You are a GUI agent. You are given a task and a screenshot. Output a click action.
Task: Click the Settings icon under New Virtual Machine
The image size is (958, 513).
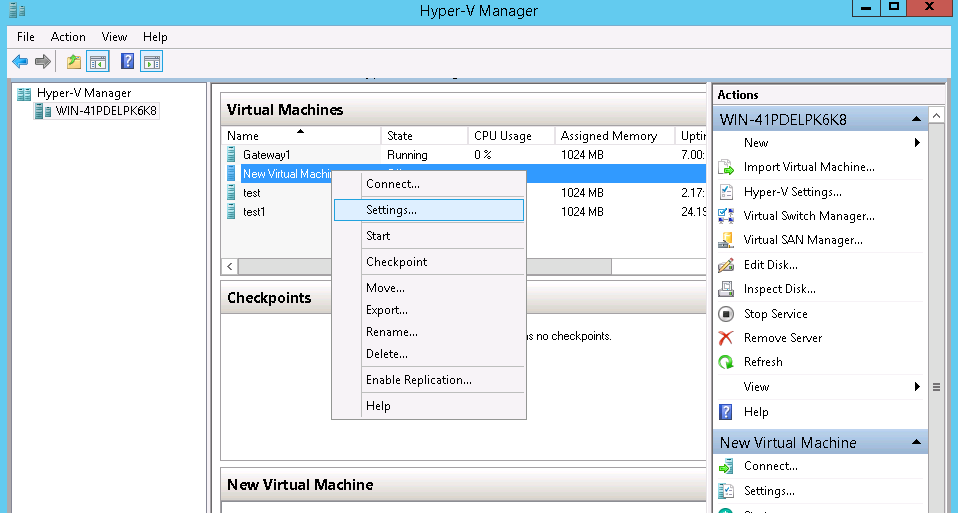[x=726, y=491]
